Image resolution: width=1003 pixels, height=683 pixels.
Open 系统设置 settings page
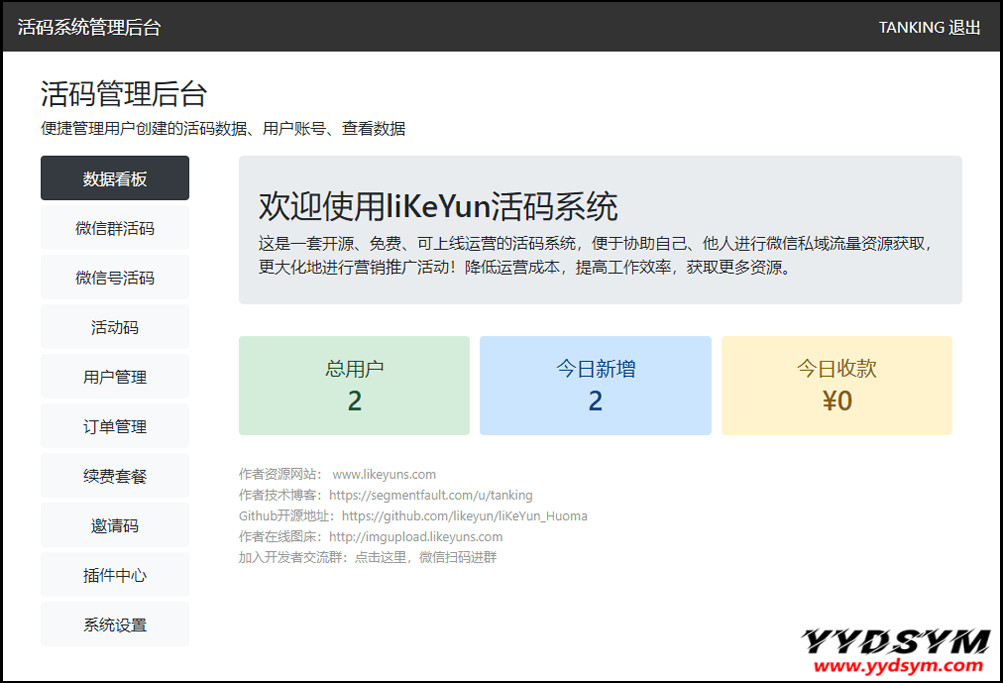click(x=115, y=625)
